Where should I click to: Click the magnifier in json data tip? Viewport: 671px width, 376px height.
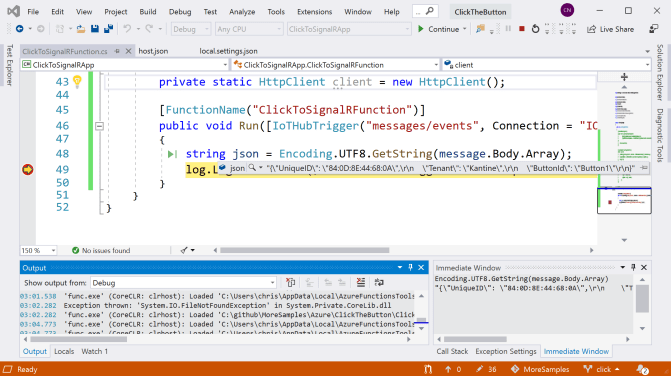tap(252, 168)
